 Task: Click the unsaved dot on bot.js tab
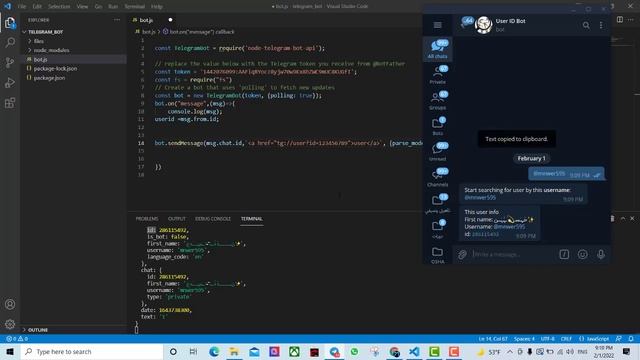170,20
